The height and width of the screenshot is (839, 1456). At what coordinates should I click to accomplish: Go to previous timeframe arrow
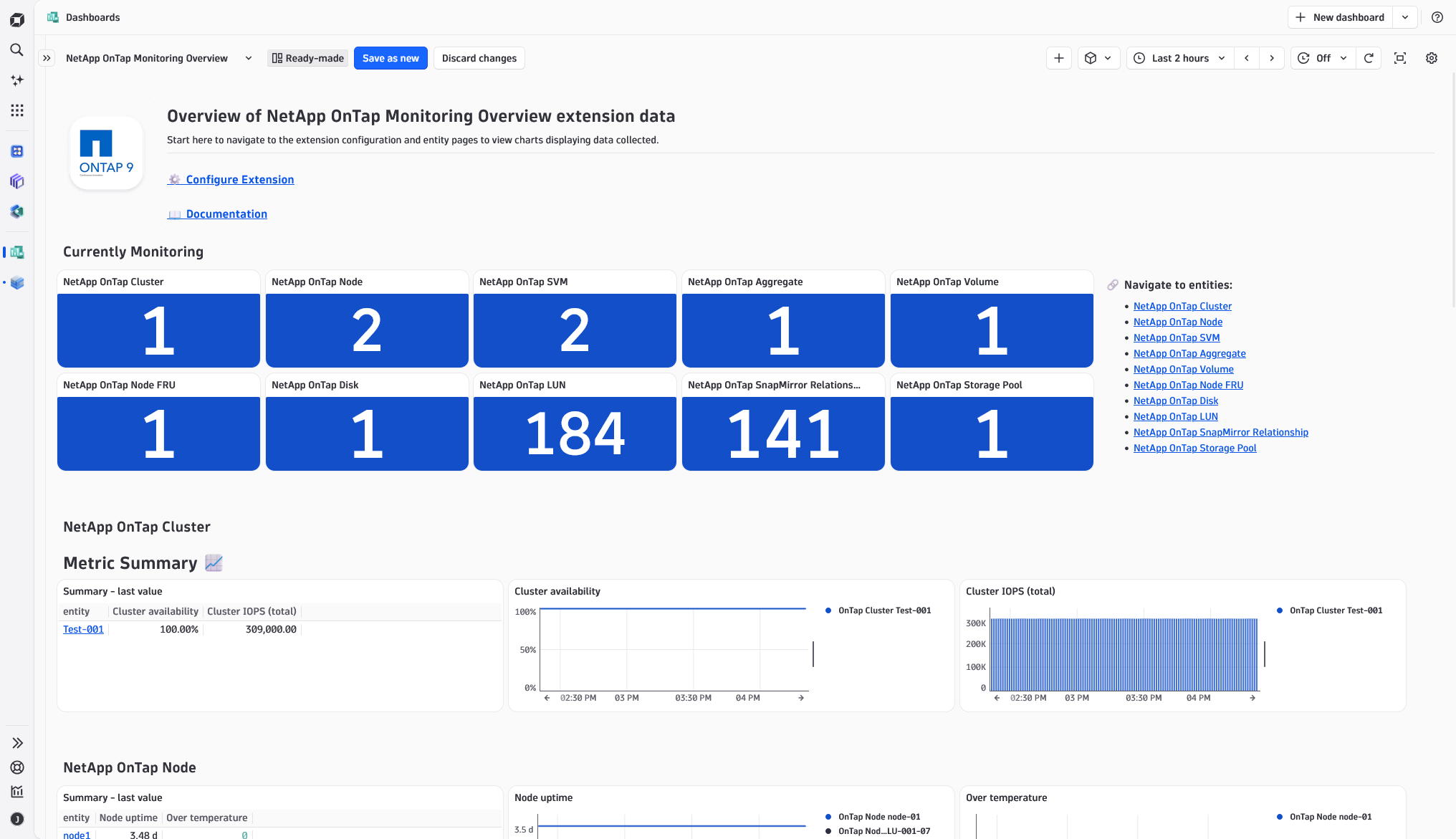pyautogui.click(x=1247, y=58)
